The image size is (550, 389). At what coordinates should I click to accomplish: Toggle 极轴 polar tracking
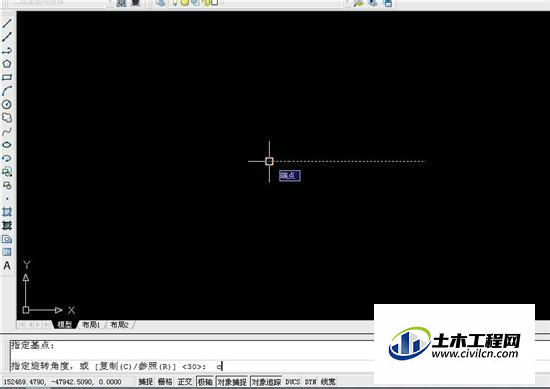coord(205,381)
